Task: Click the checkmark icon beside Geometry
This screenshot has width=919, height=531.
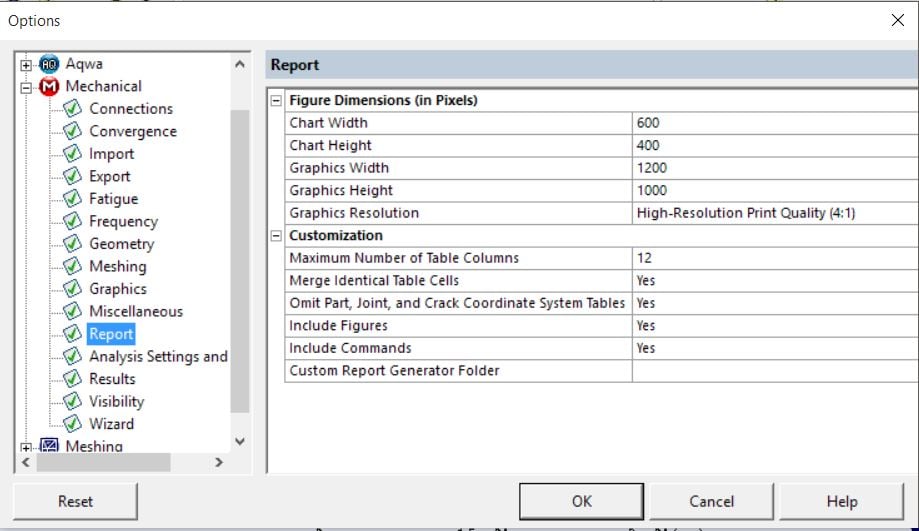Action: point(73,244)
